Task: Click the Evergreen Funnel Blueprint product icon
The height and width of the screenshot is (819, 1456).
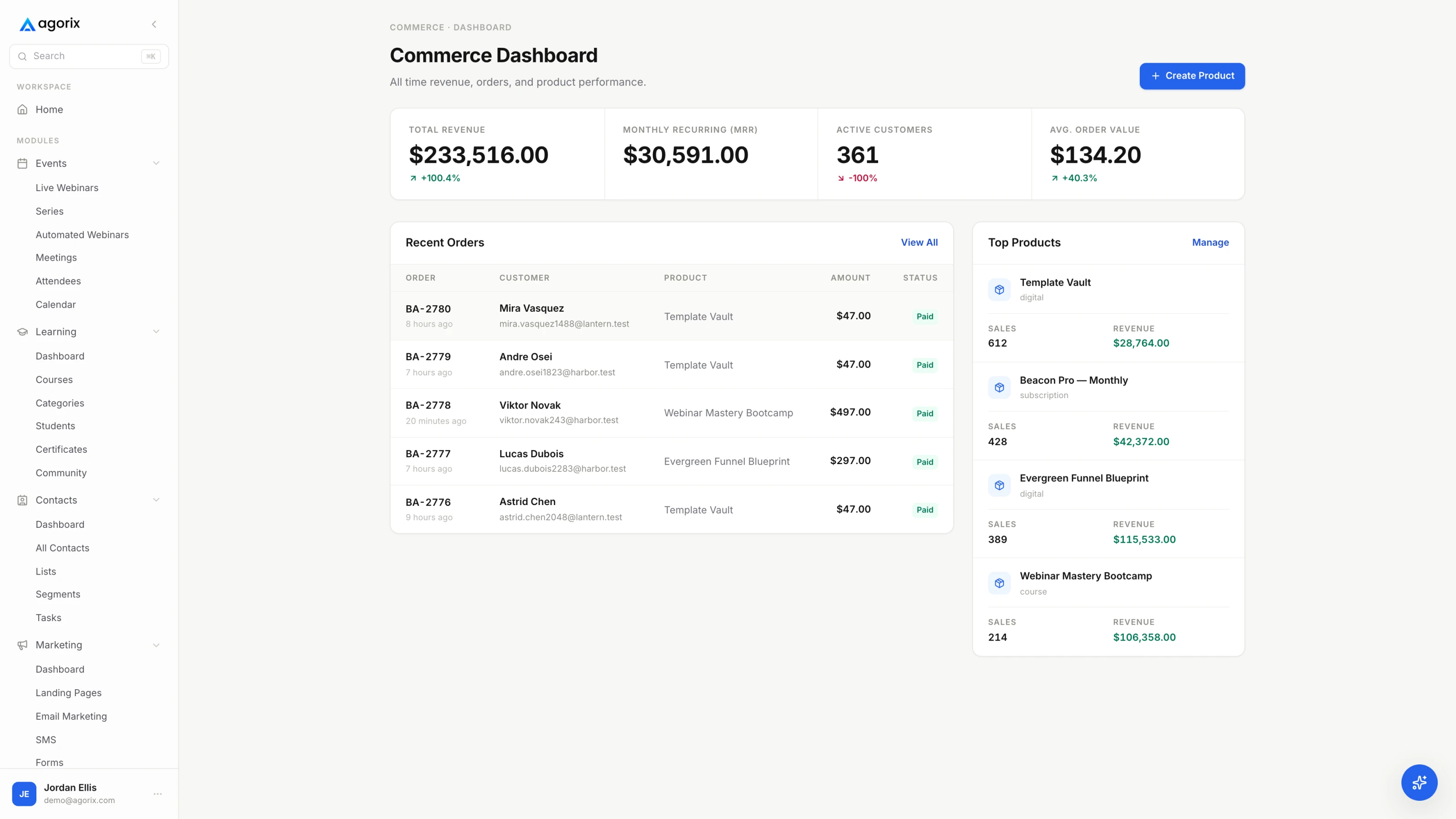Action: [x=999, y=485]
